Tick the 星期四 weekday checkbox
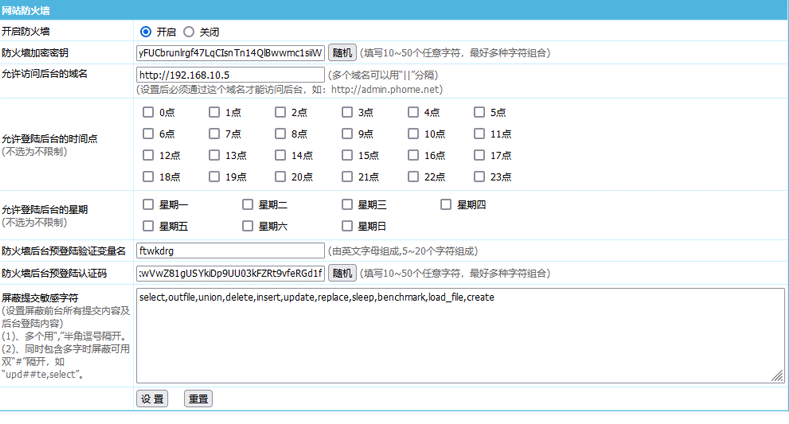 click(x=447, y=205)
